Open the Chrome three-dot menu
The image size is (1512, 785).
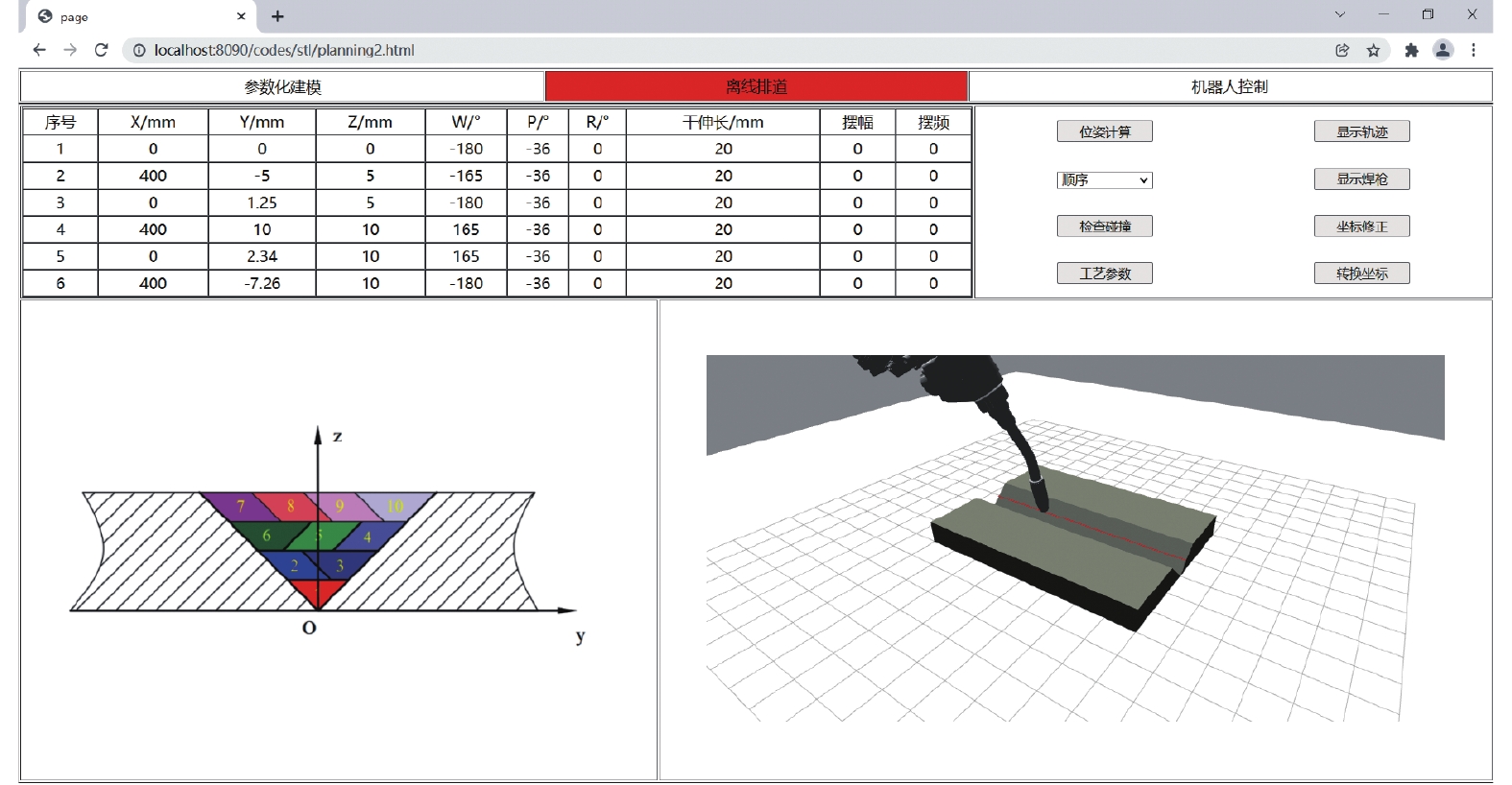[x=1474, y=51]
